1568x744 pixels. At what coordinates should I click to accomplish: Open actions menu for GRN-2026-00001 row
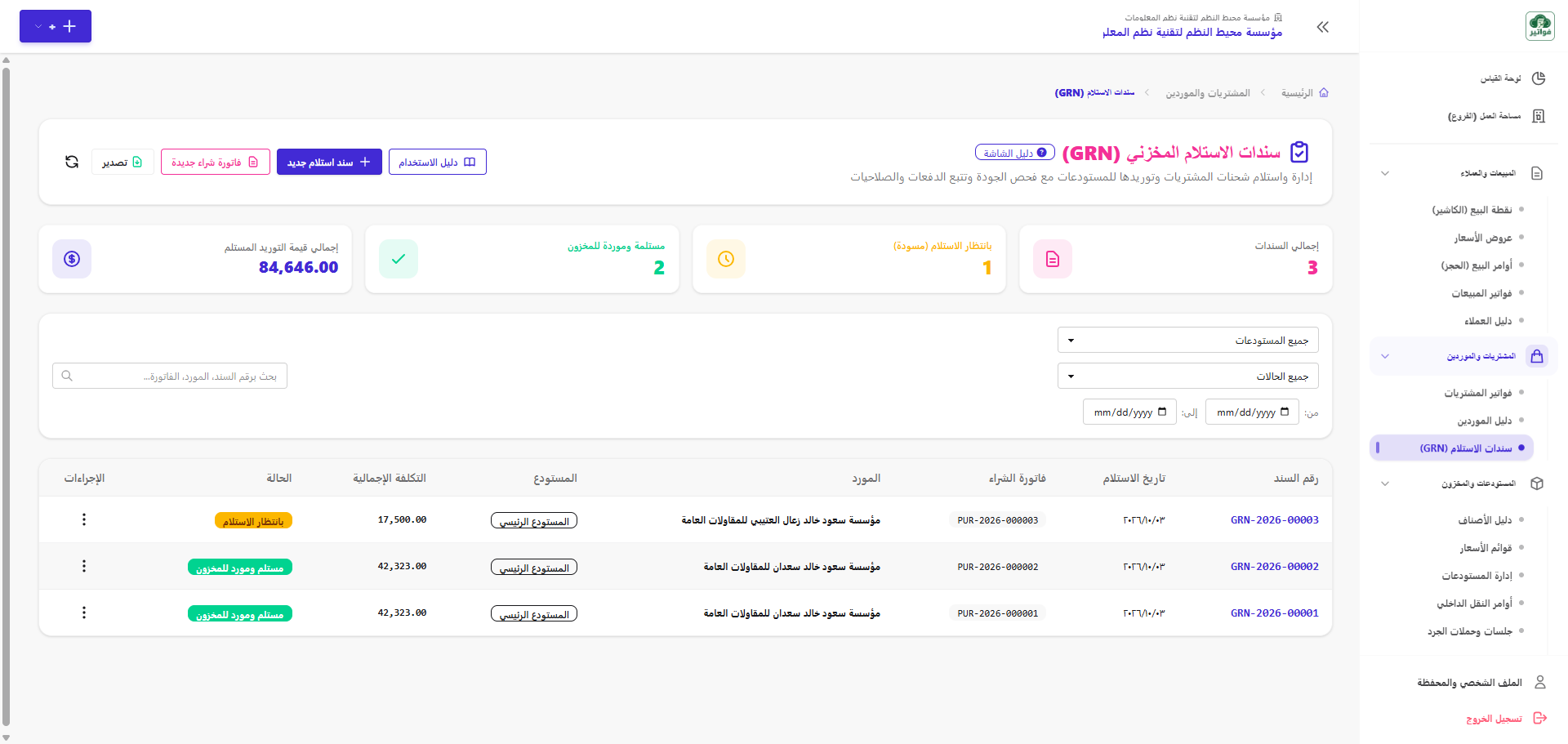coord(84,613)
